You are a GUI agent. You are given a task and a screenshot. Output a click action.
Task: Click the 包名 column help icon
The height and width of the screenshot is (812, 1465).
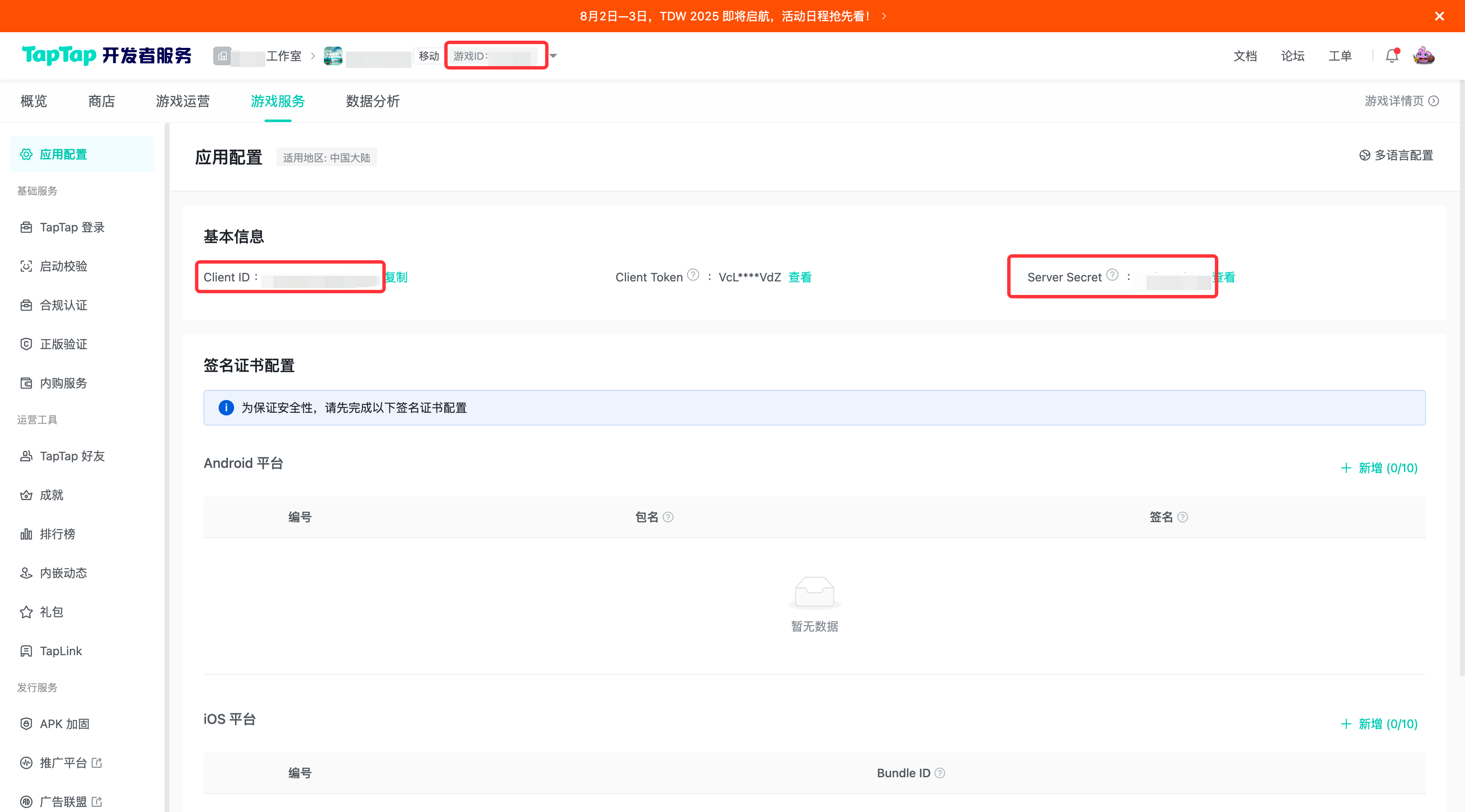pos(668,517)
